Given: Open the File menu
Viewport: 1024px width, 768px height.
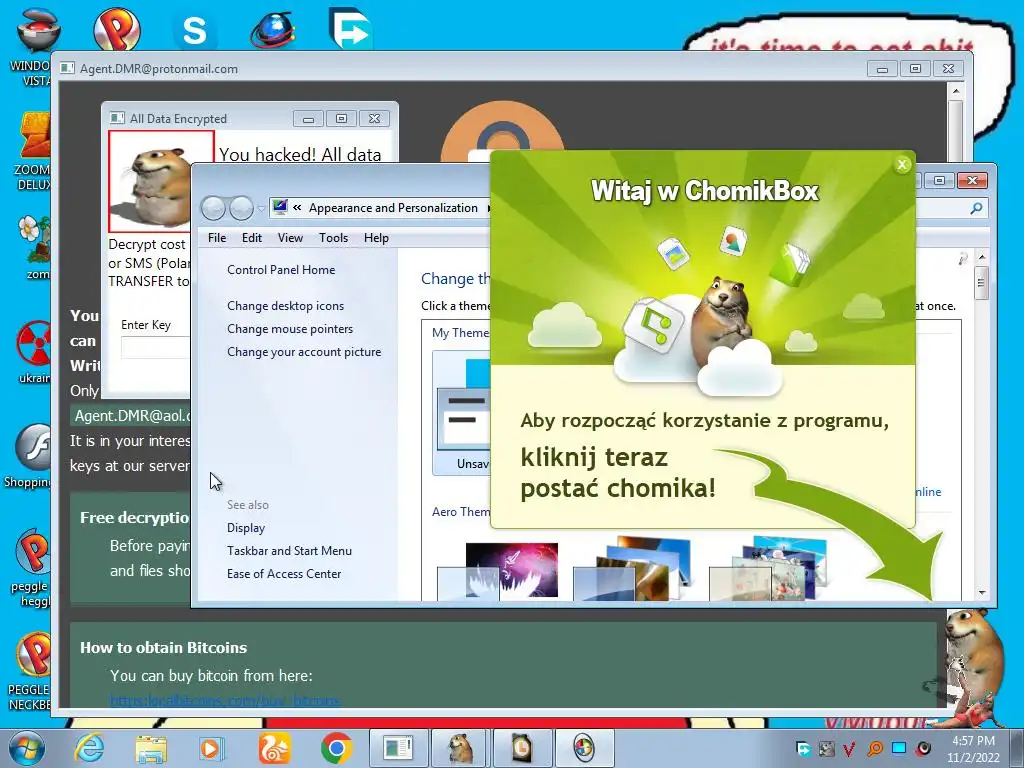Looking at the screenshot, I should click(217, 238).
